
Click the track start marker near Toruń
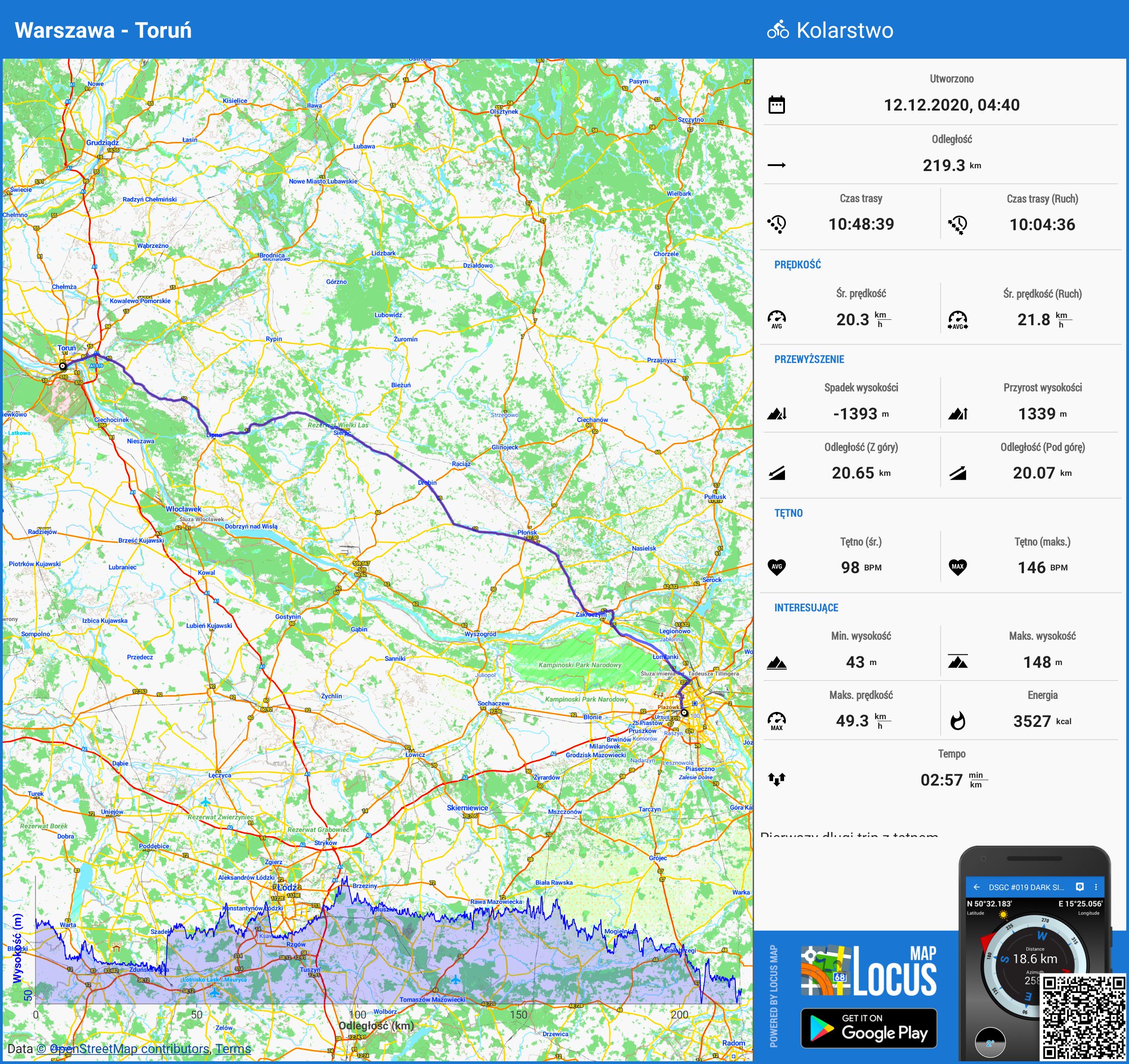63,367
